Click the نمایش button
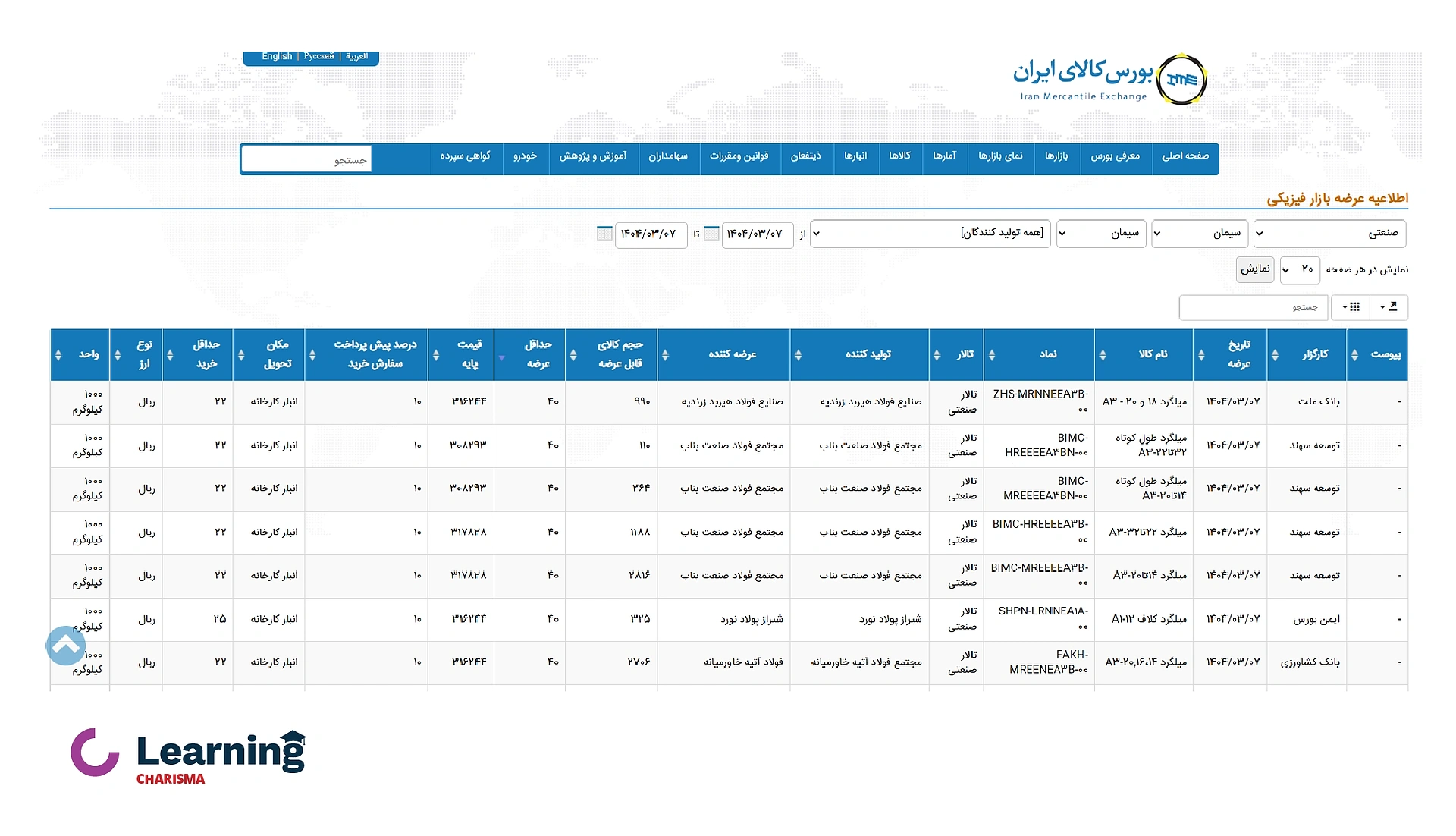Screen dimensions: 1456x836 (1255, 269)
